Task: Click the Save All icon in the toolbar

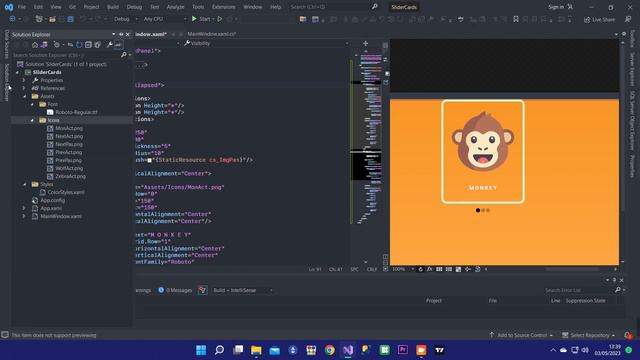Action: 71,19
